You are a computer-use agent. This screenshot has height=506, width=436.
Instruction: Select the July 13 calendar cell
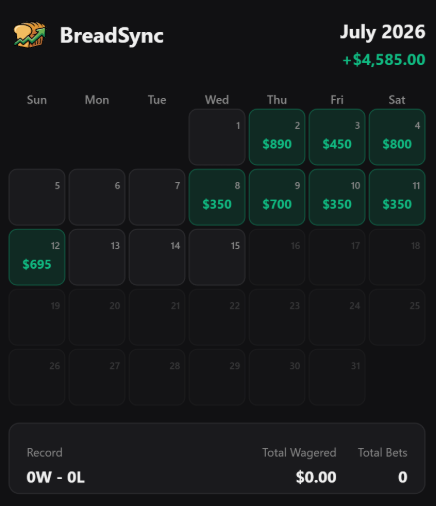pos(97,257)
